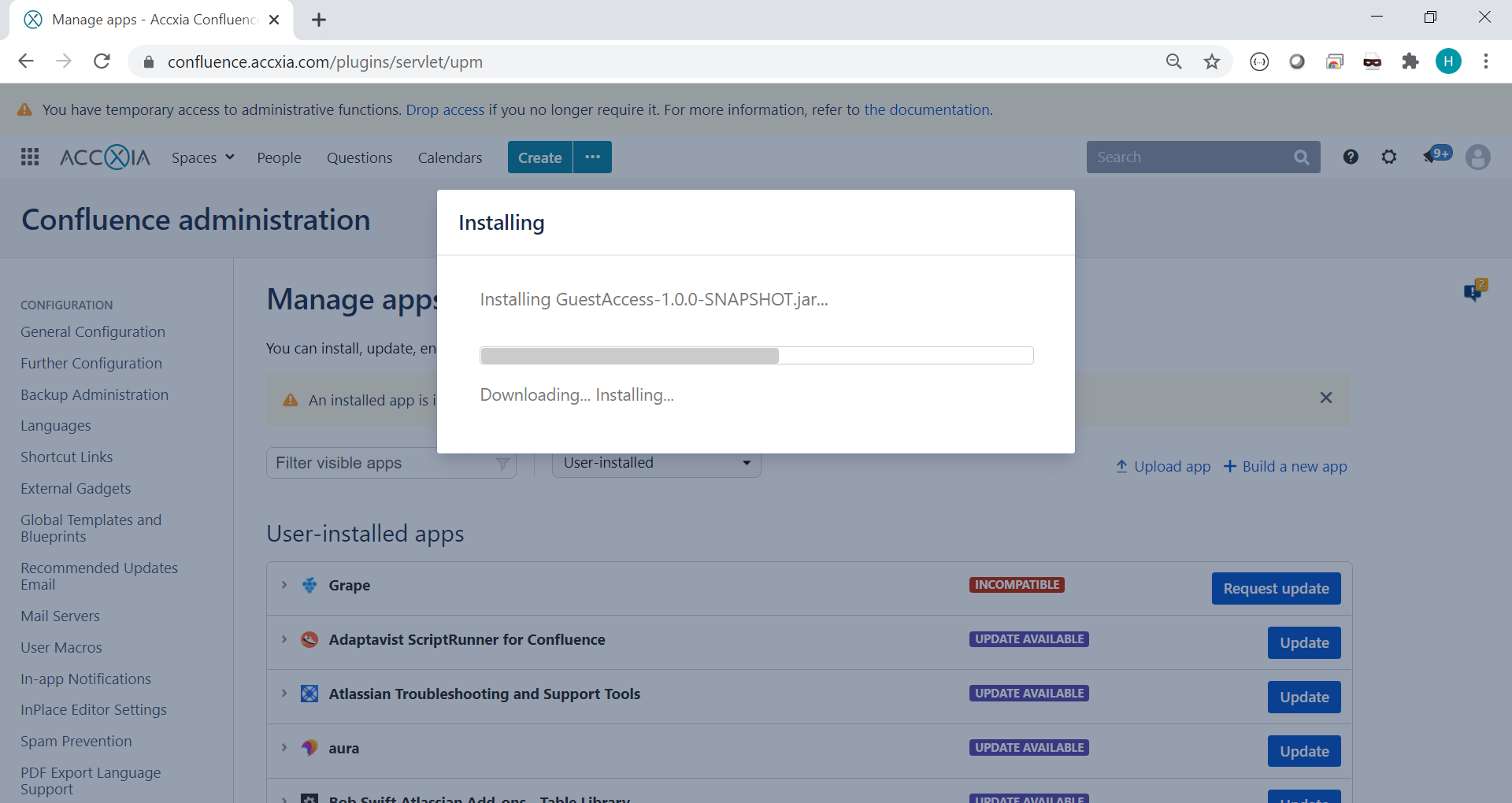Expand the Atlassian Troubleshooting and Support Tools row
The width and height of the screenshot is (1512, 803).
click(284, 694)
